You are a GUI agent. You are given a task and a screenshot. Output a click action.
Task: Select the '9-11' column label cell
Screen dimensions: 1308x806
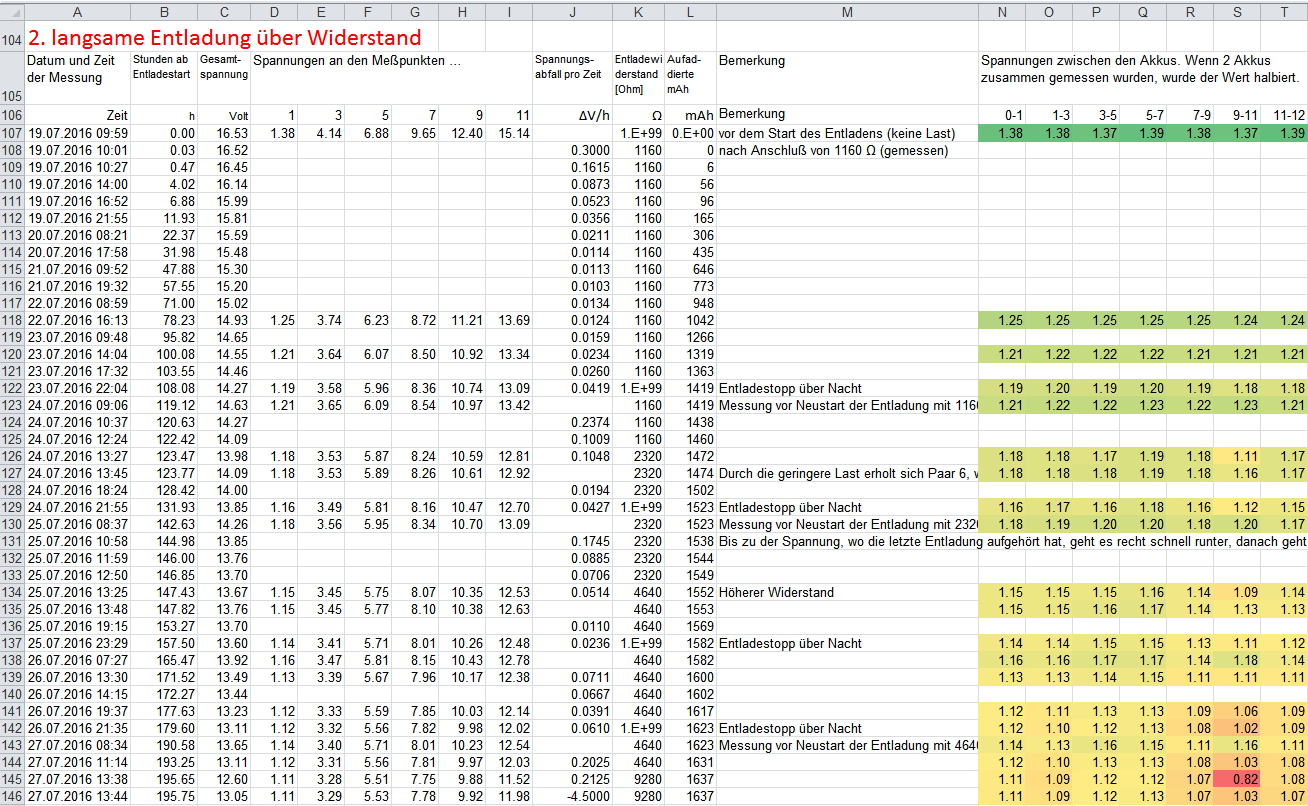(1237, 115)
